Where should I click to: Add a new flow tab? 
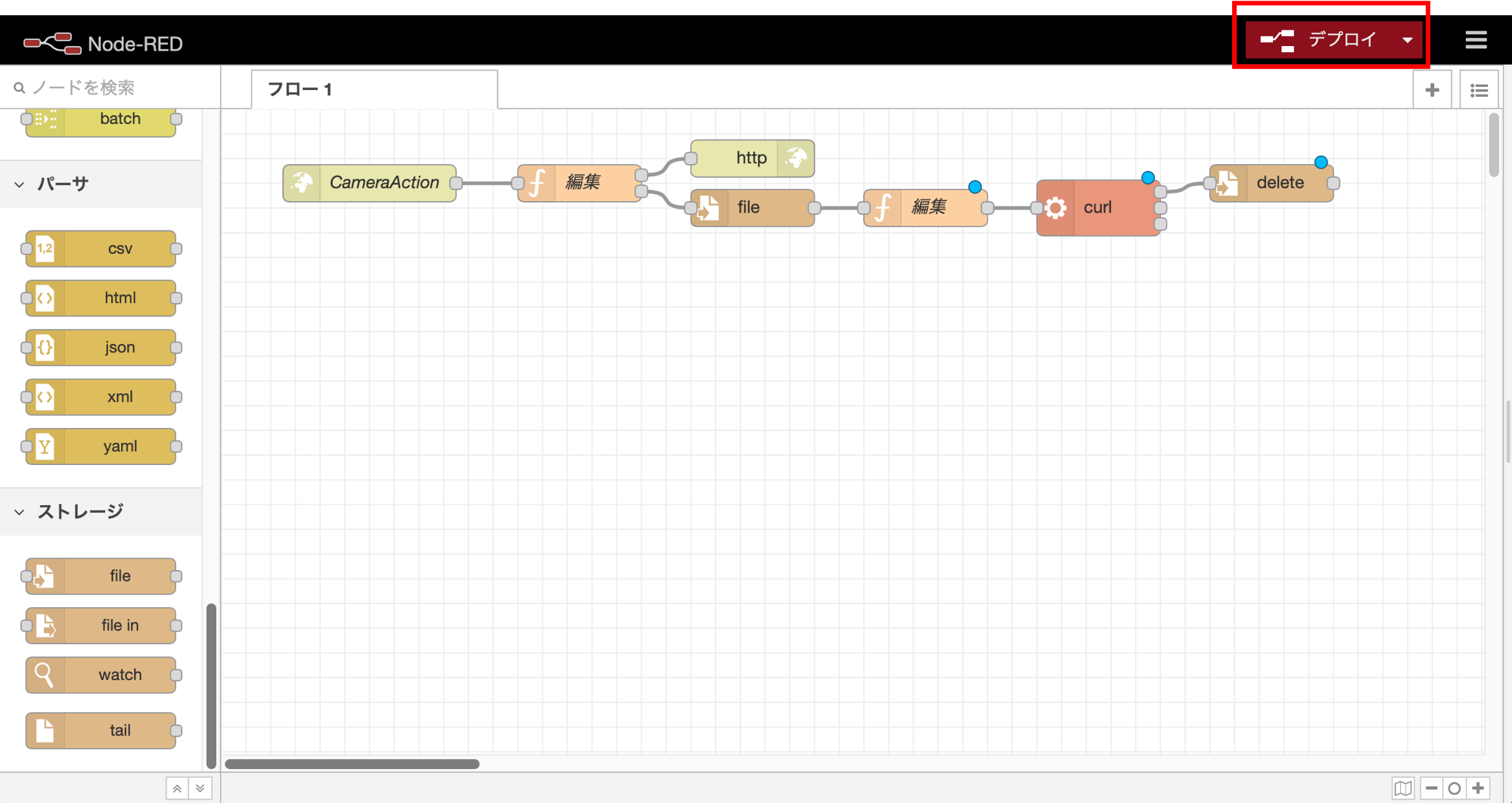click(x=1432, y=90)
